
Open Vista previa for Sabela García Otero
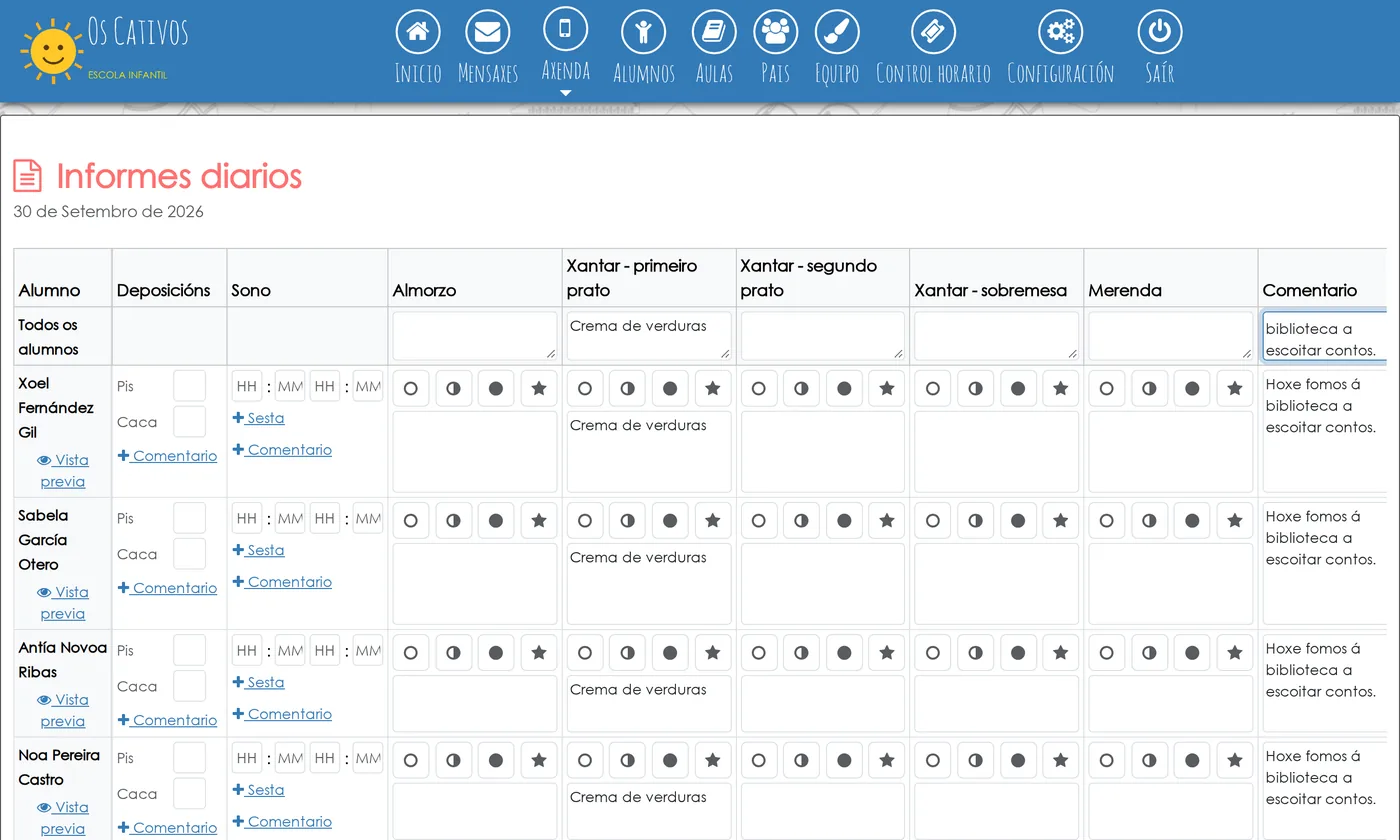63,602
